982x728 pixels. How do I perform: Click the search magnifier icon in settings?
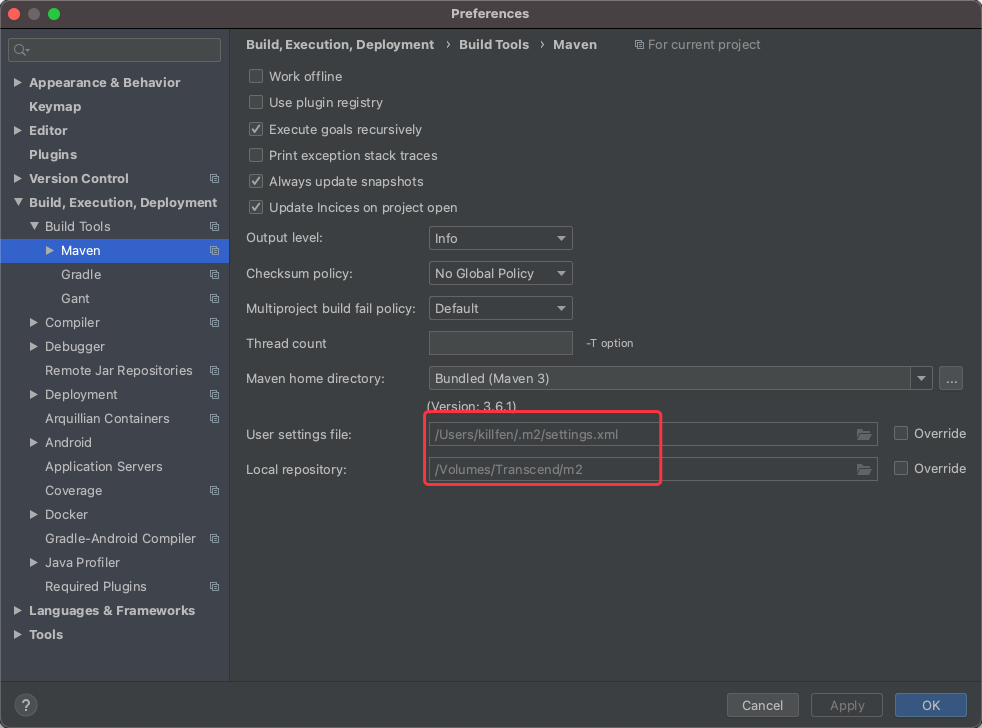coord(21,50)
